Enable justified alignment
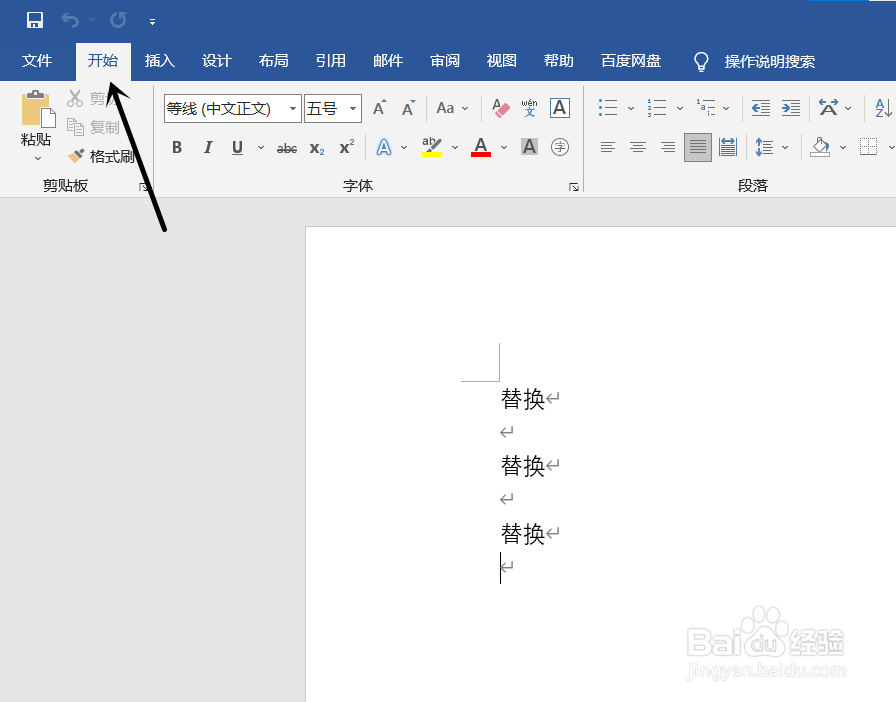Image resolution: width=896 pixels, height=702 pixels. pyautogui.click(x=697, y=147)
